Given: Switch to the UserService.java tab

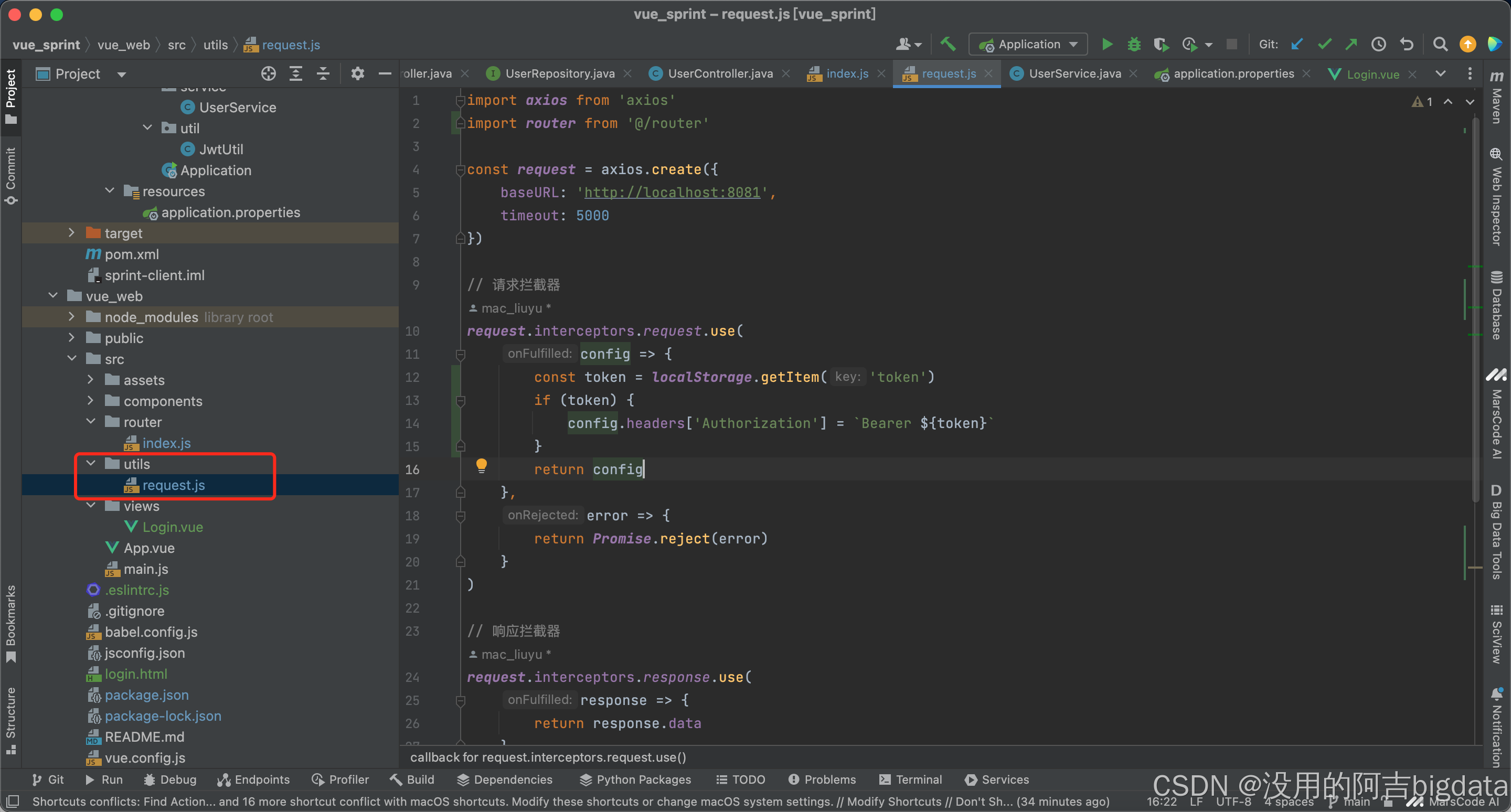Looking at the screenshot, I should (1074, 74).
